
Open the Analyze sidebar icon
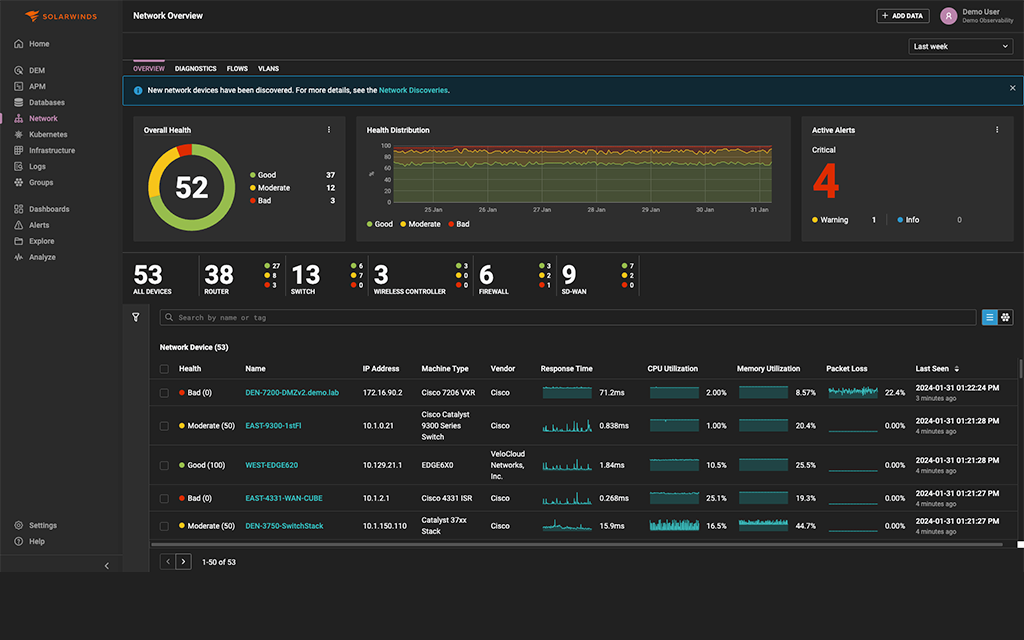39,256
